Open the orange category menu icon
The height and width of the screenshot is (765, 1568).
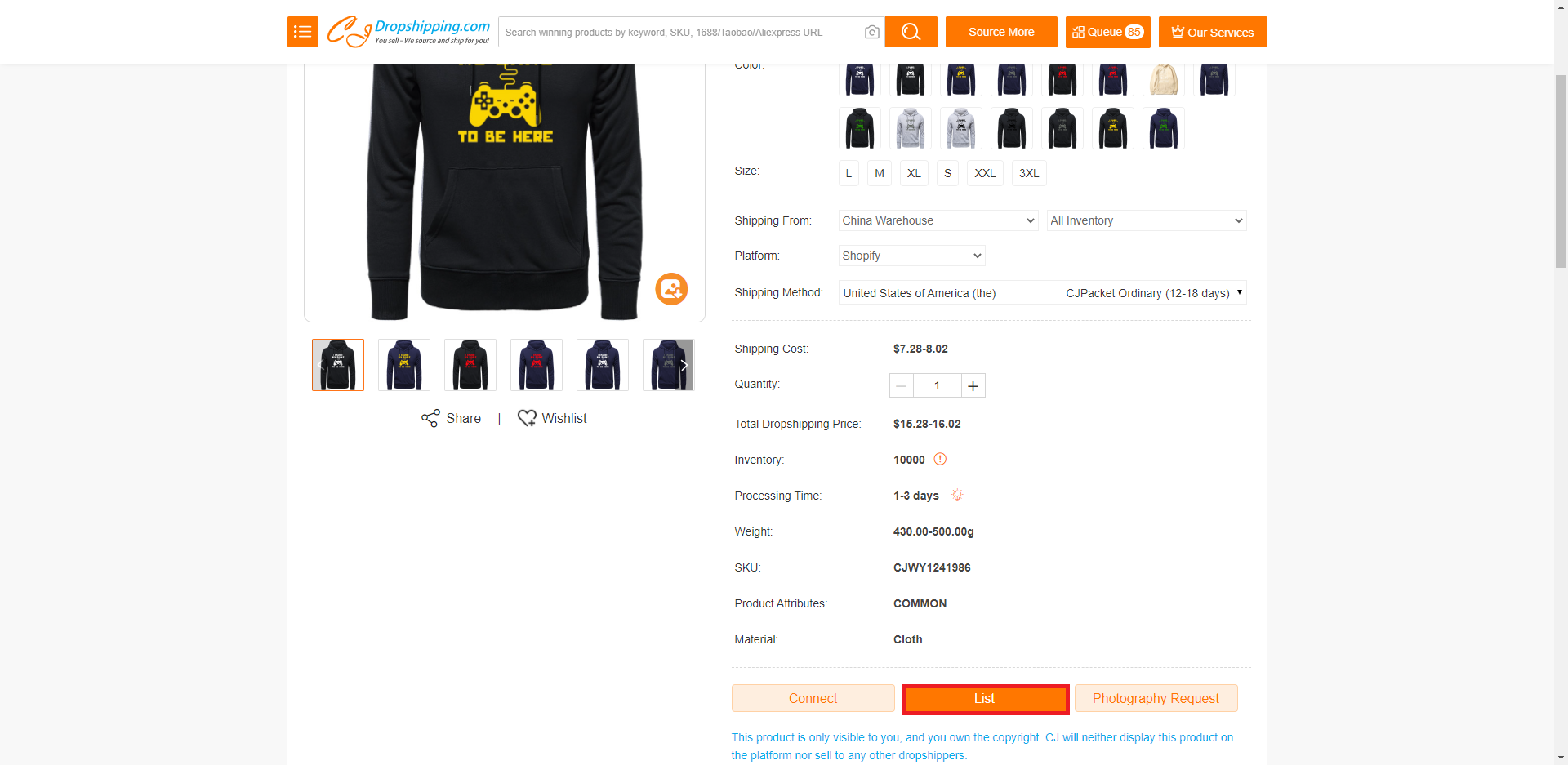(x=302, y=32)
